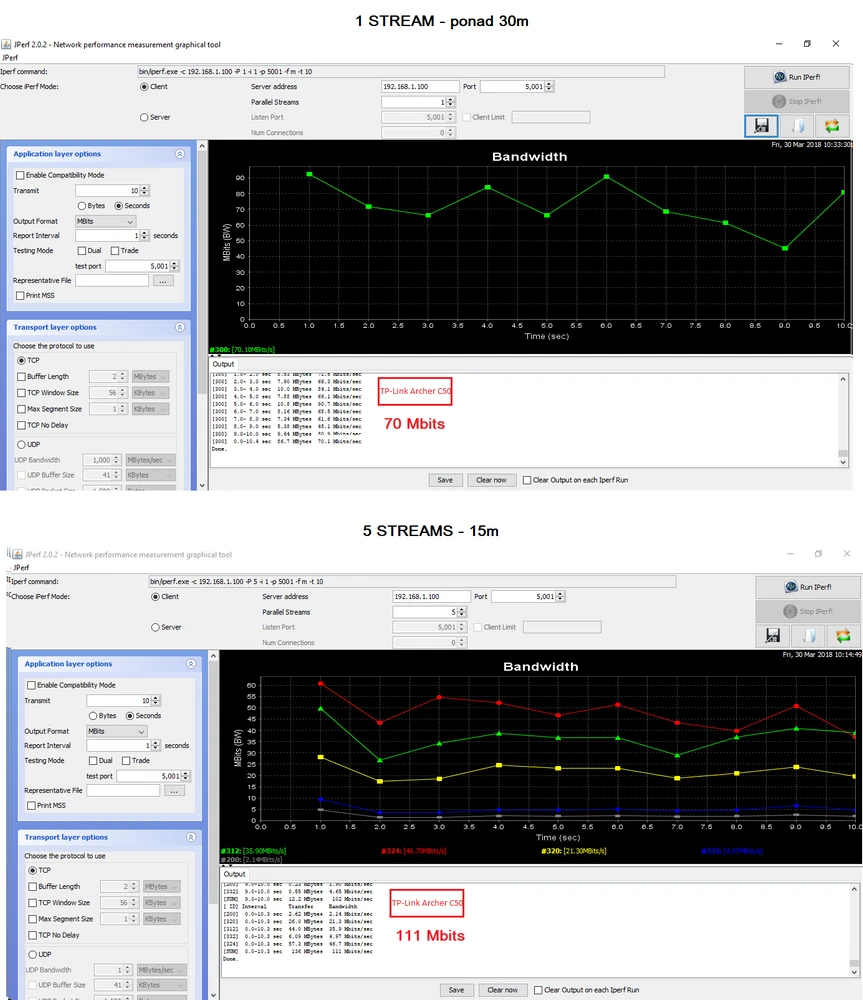
Task: Select Server mode radio button in top window
Action: [x=145, y=117]
